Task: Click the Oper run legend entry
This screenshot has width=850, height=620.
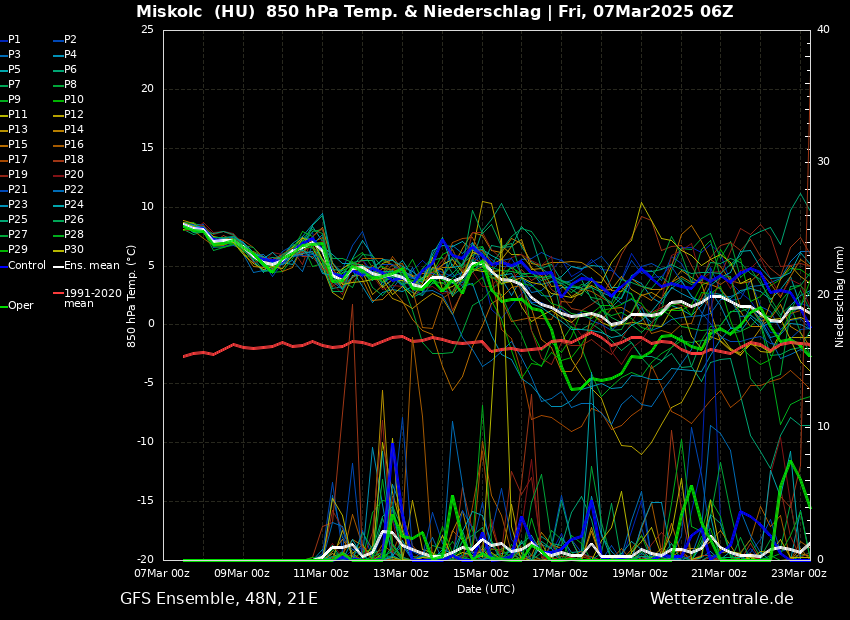Action: (20, 306)
